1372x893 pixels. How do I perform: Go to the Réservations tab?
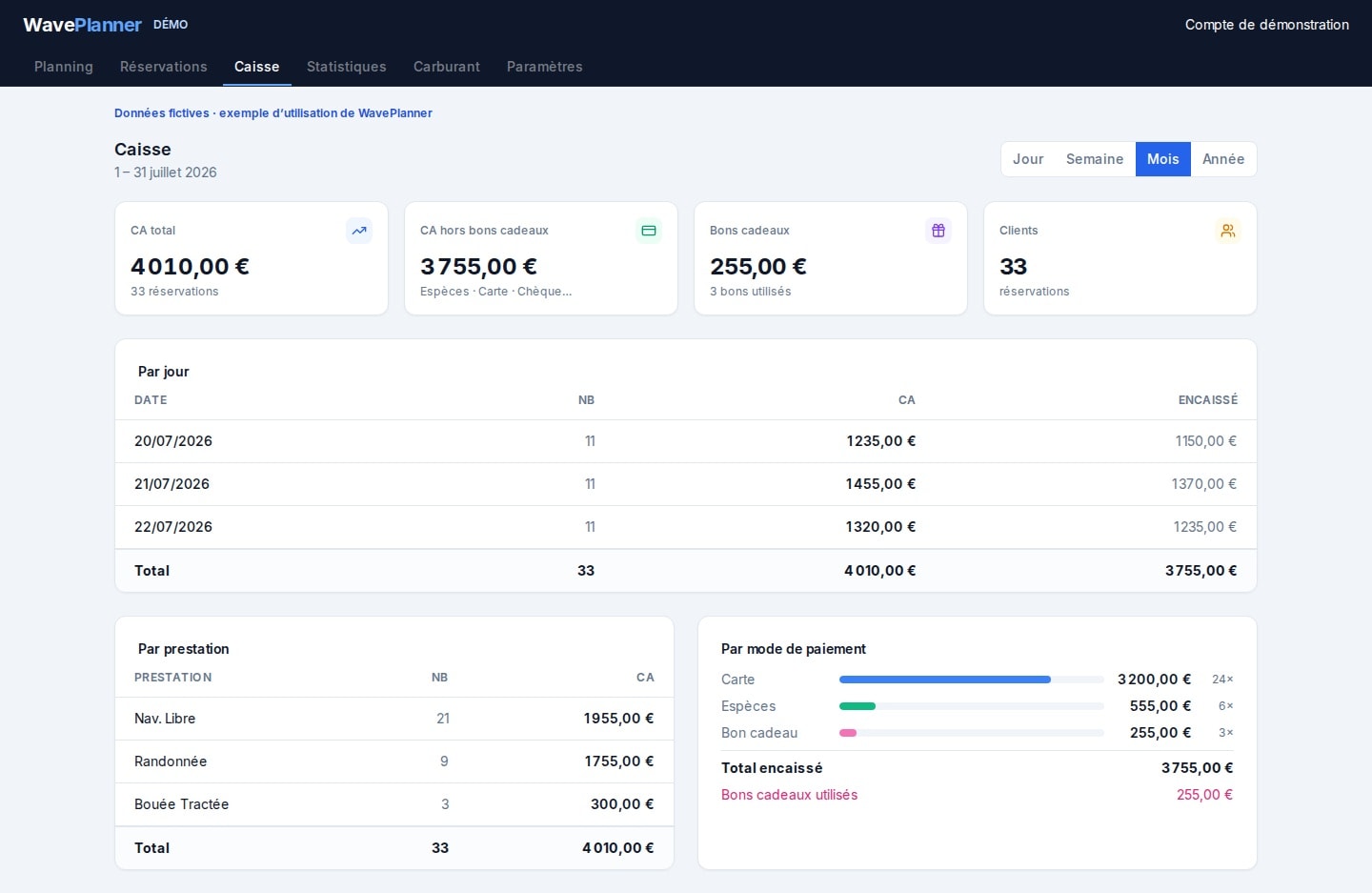click(164, 67)
